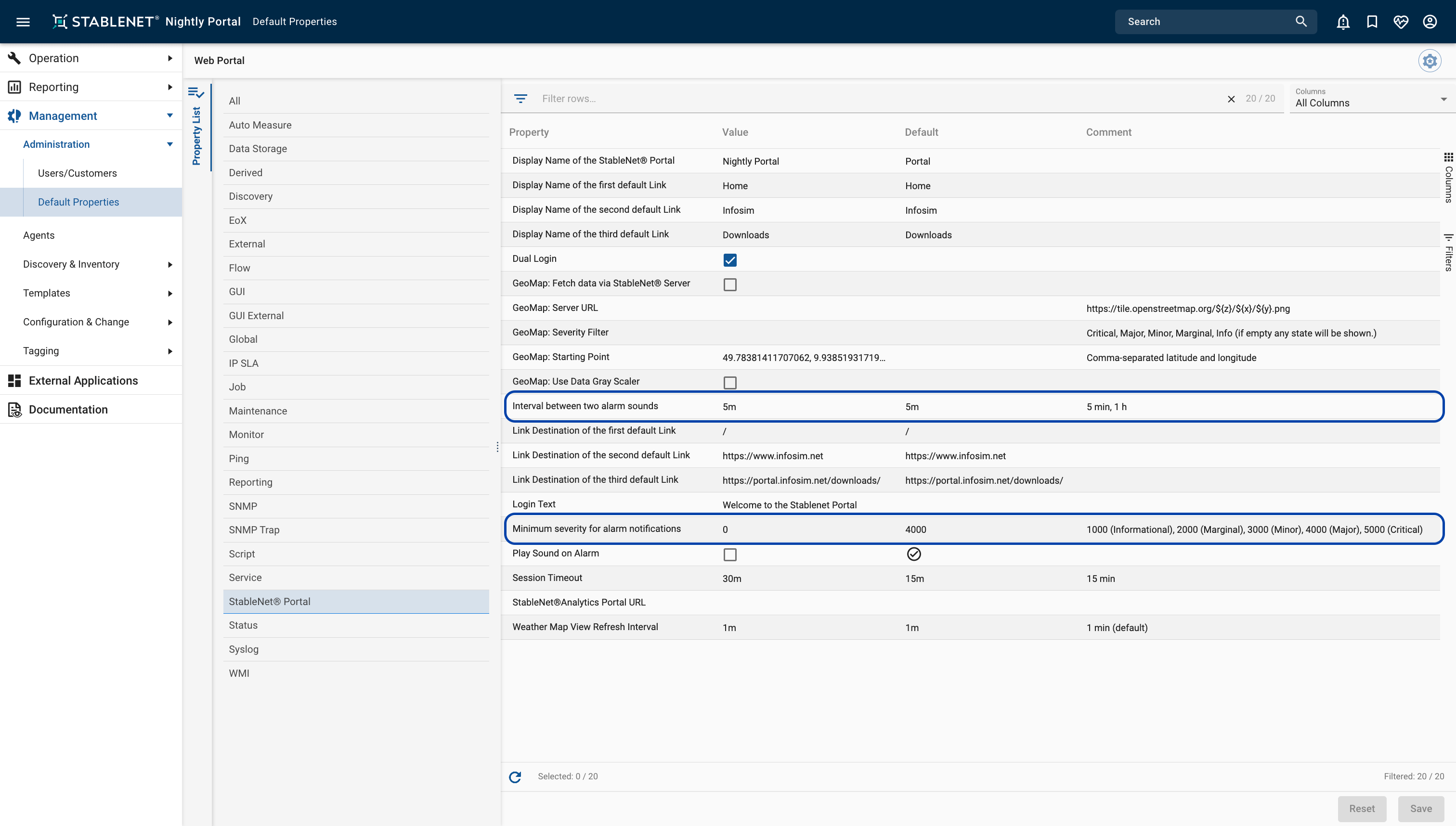Sort by the Default column header

pyautogui.click(x=921, y=132)
